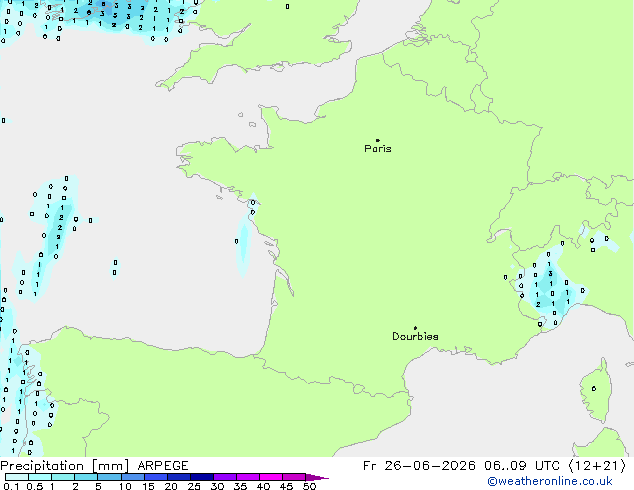Click legend scale label '45'
634x490 pixels.
click(x=286, y=486)
